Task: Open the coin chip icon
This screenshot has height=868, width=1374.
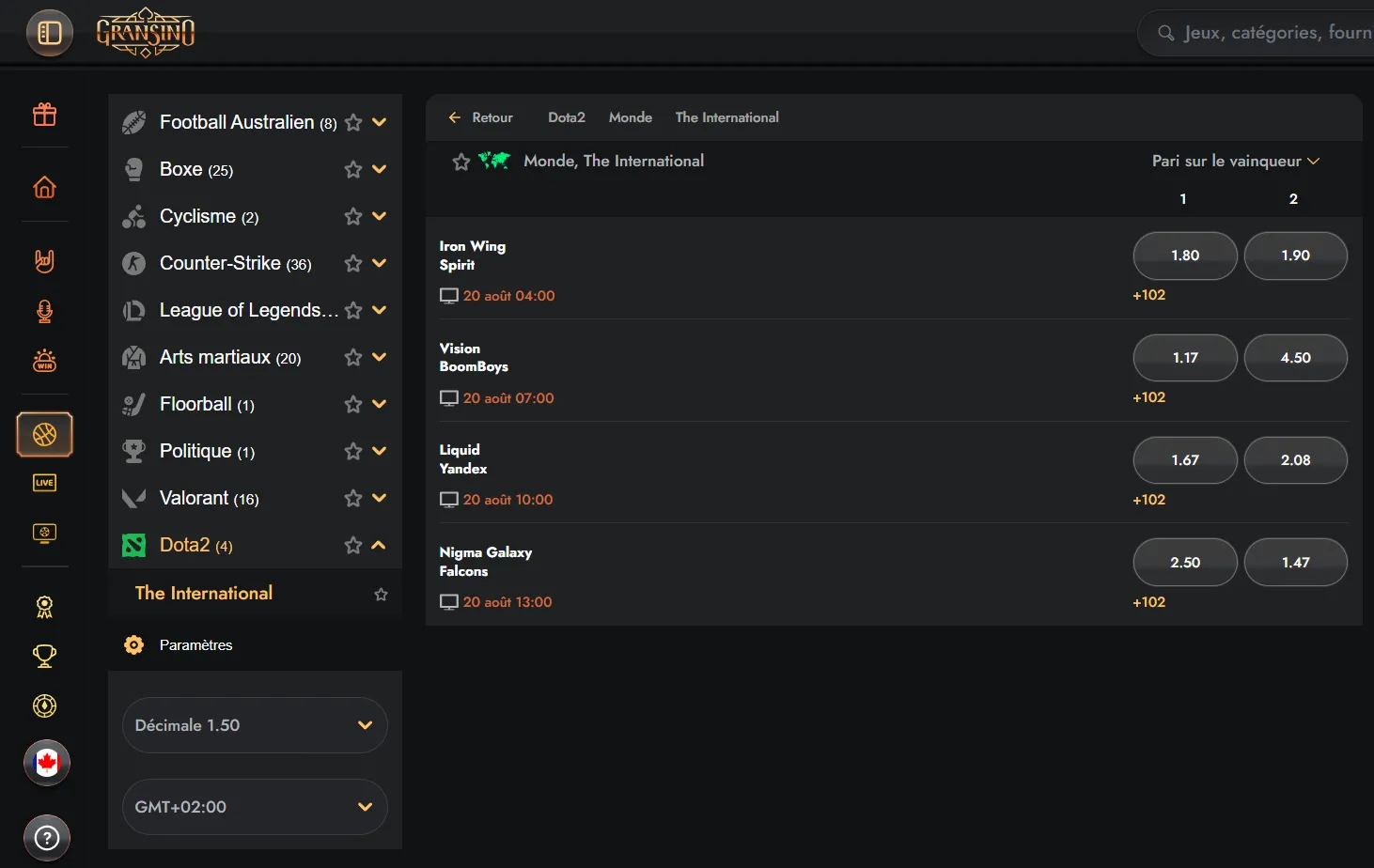Action: pos(44,705)
